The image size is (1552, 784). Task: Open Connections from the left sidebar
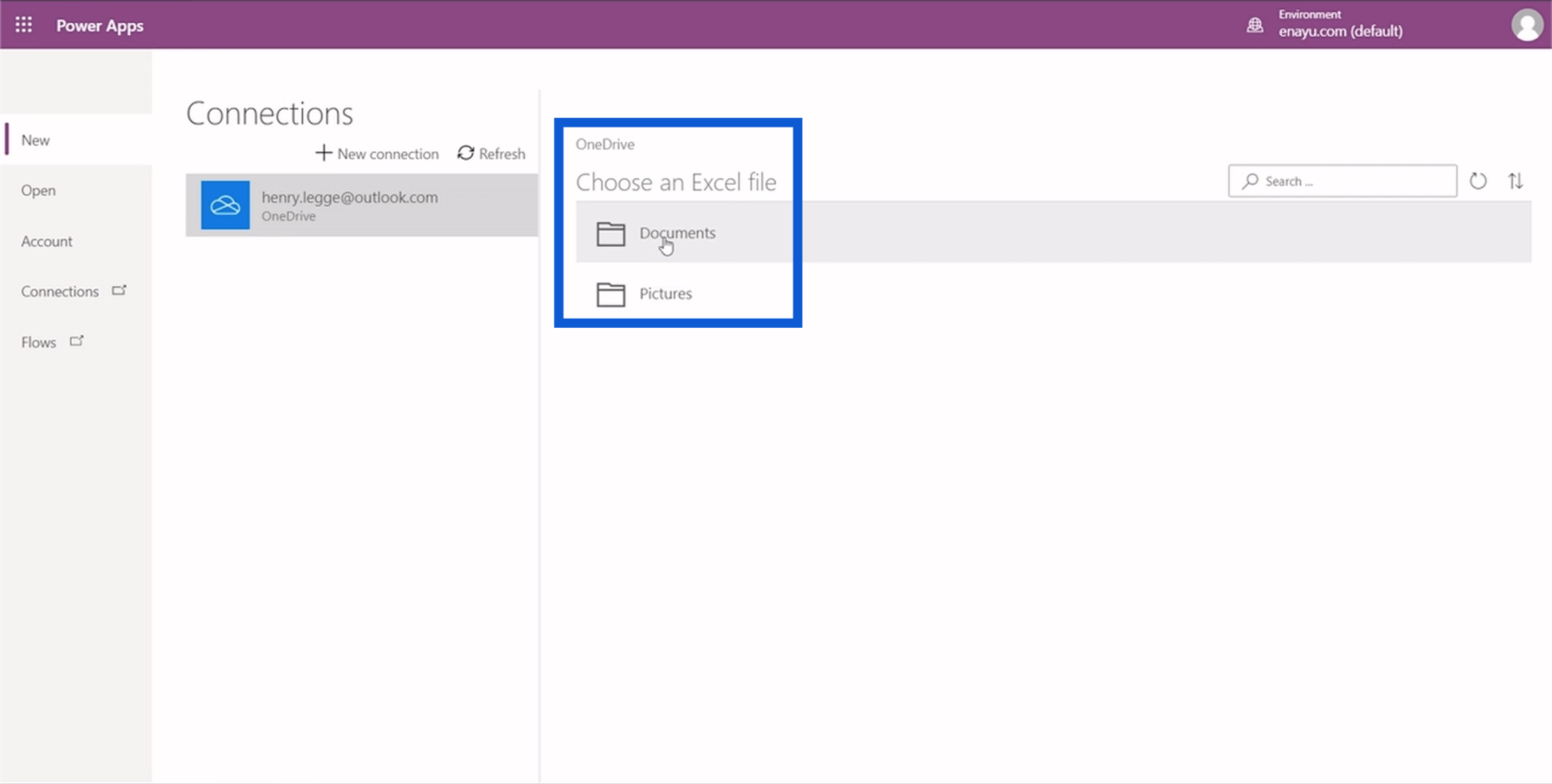[60, 292]
